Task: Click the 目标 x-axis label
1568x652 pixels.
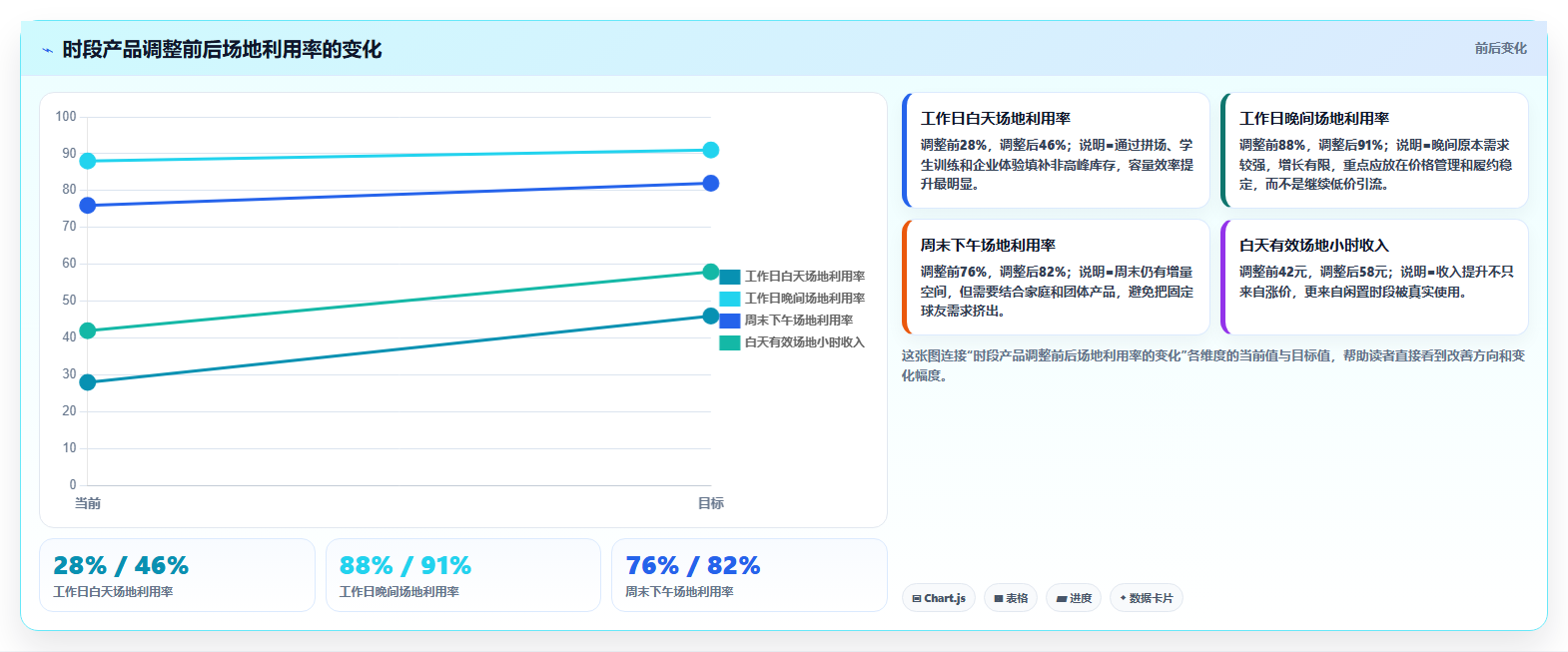Action: point(711,503)
